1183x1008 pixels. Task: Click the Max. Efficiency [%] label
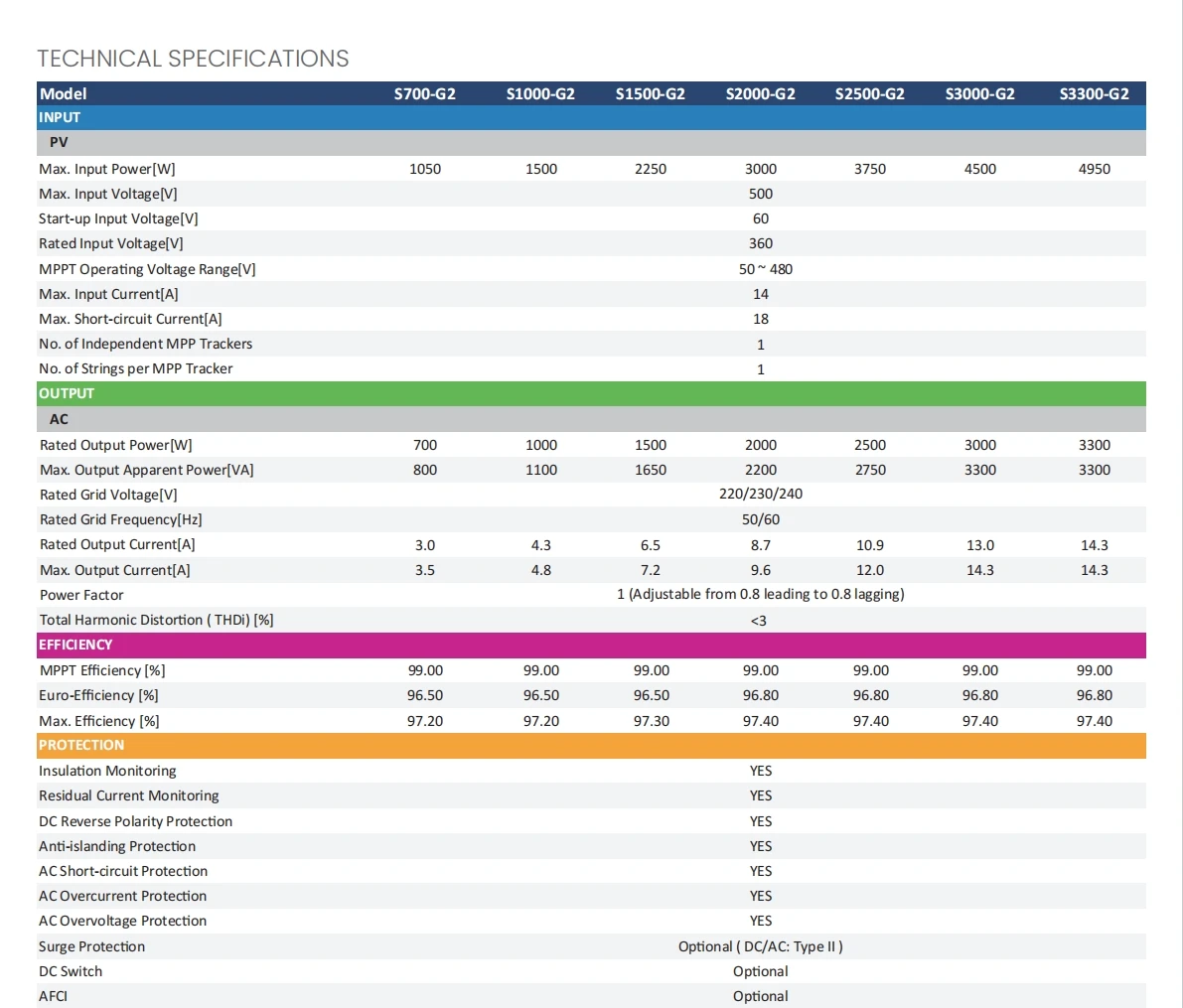[x=99, y=721]
